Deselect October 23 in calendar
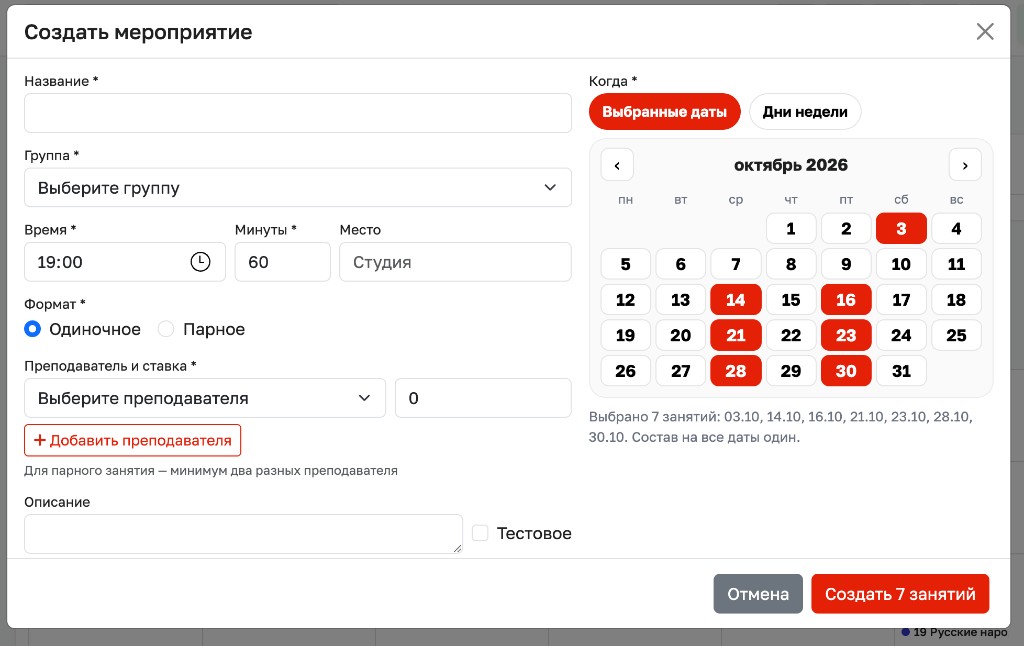1024x646 pixels. pos(846,335)
